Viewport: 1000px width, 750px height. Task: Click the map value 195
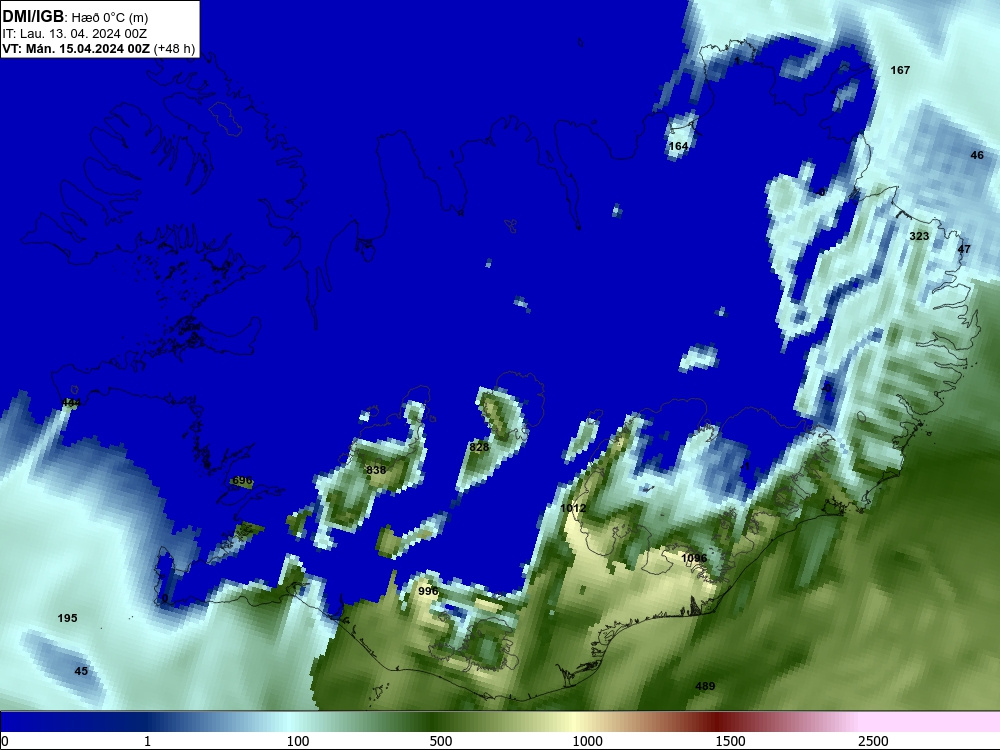(67, 618)
